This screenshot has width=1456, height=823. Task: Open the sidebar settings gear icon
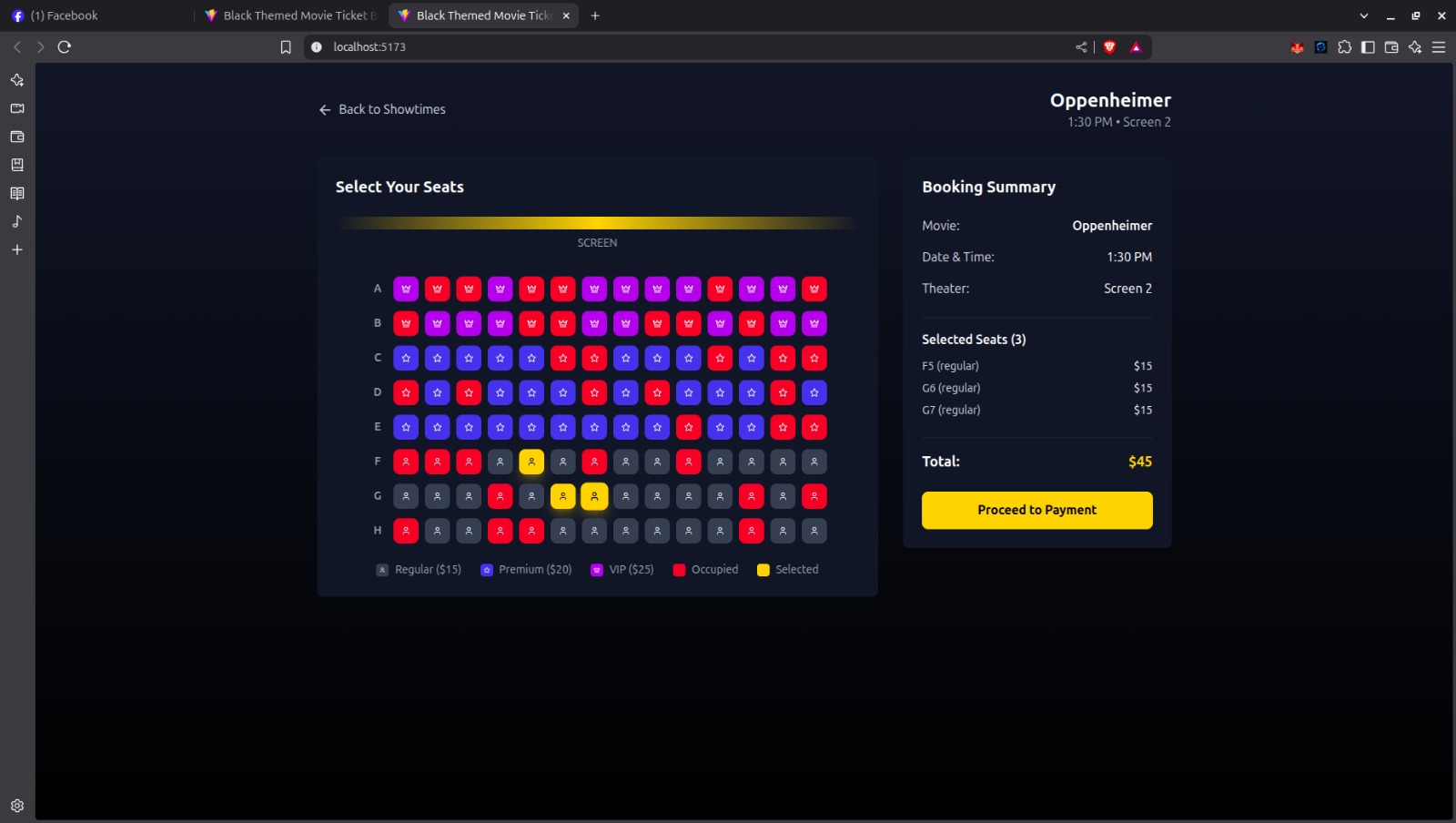(17, 806)
